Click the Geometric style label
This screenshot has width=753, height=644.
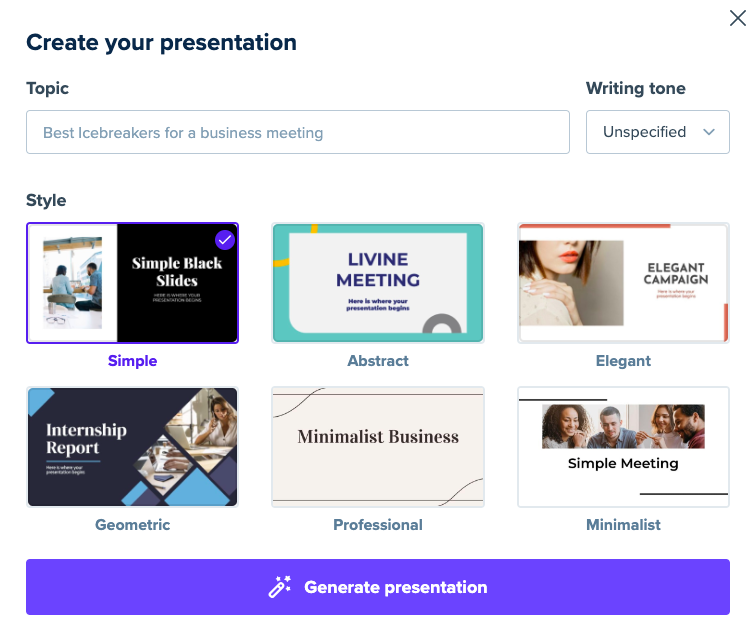(133, 525)
